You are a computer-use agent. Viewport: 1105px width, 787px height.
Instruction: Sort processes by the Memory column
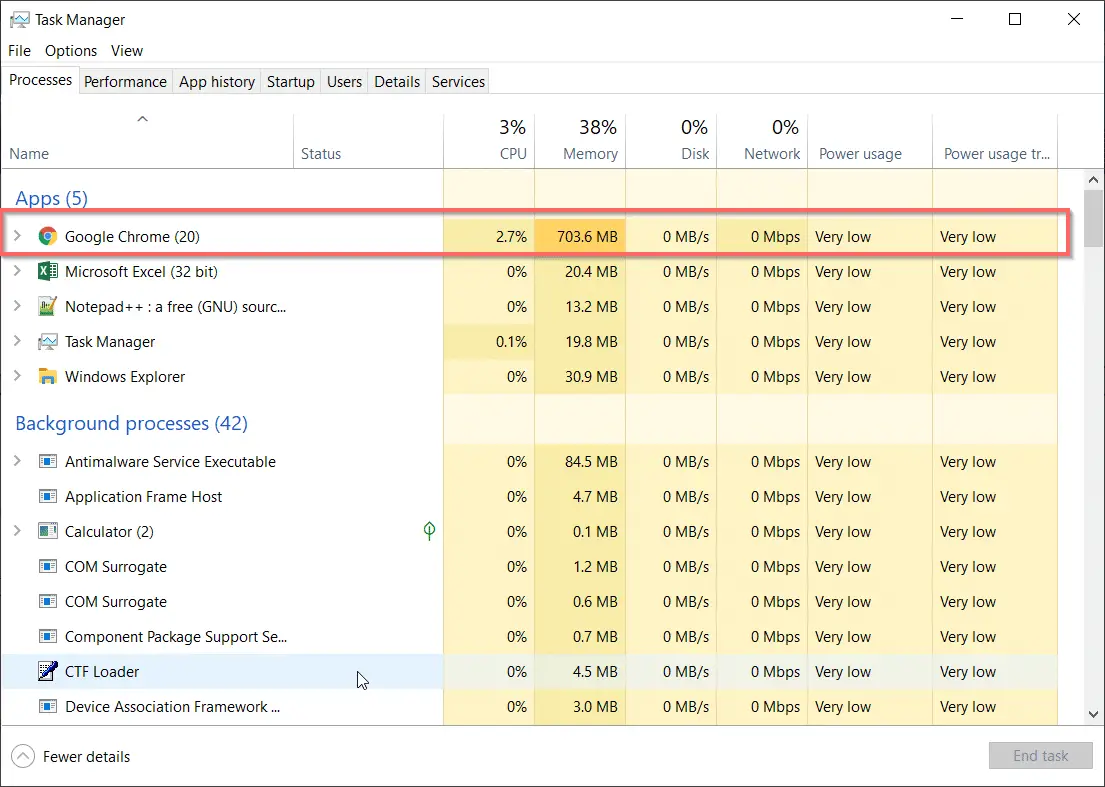click(x=580, y=141)
